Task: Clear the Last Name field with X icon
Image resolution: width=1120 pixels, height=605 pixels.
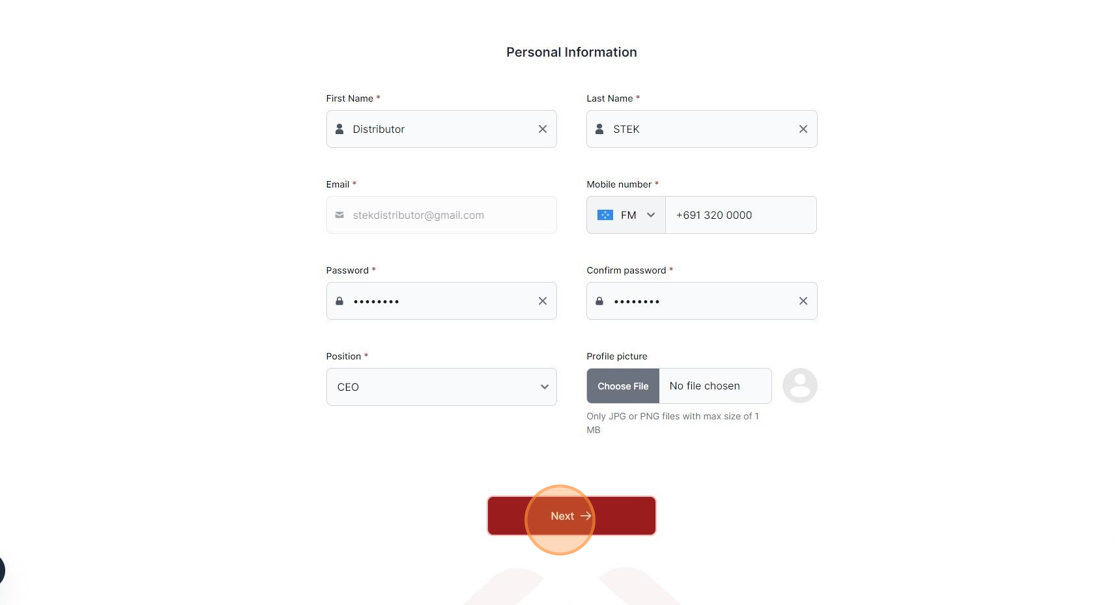Action: [803, 129]
